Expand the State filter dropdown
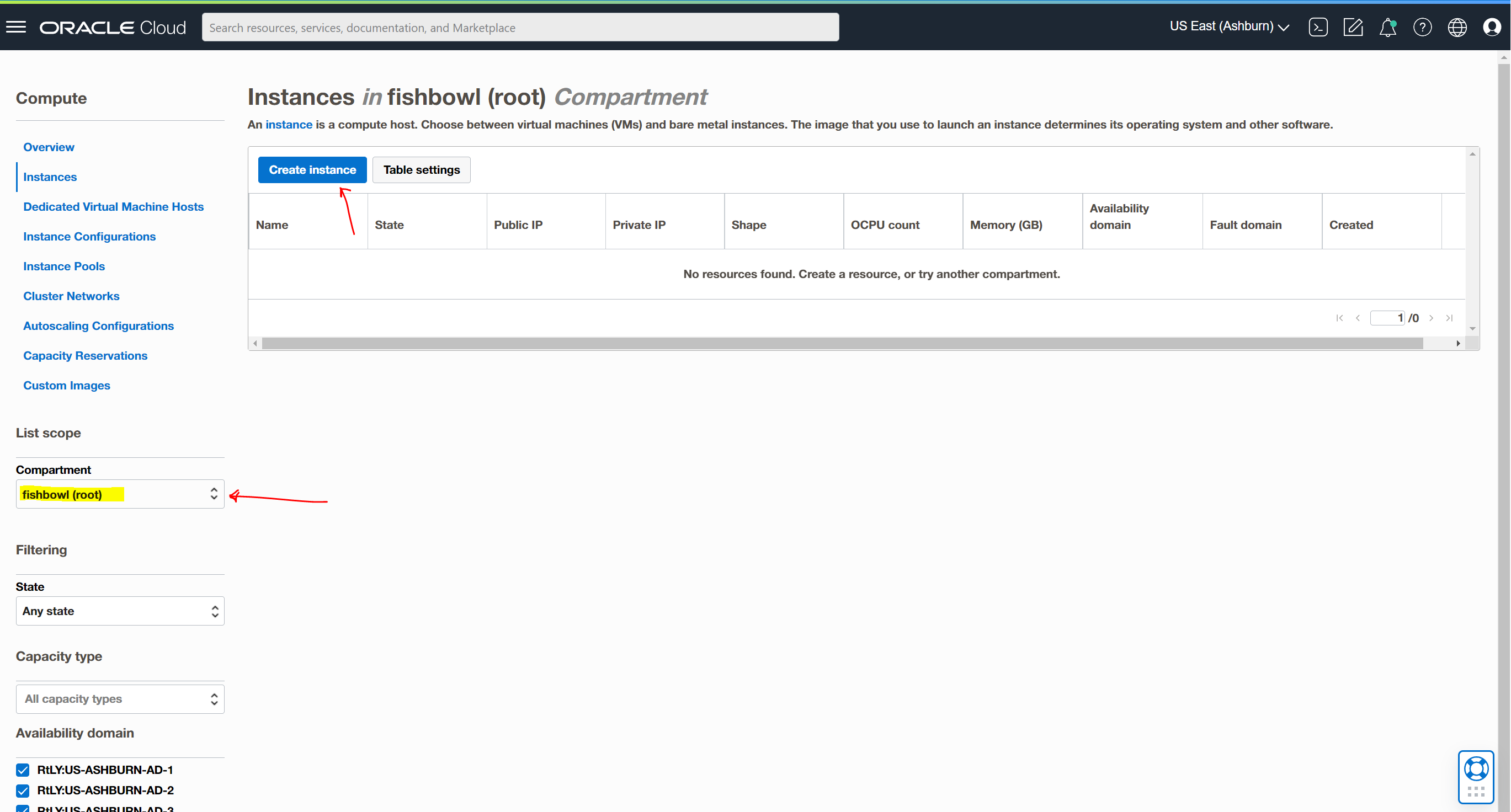1511x812 pixels. [119, 611]
